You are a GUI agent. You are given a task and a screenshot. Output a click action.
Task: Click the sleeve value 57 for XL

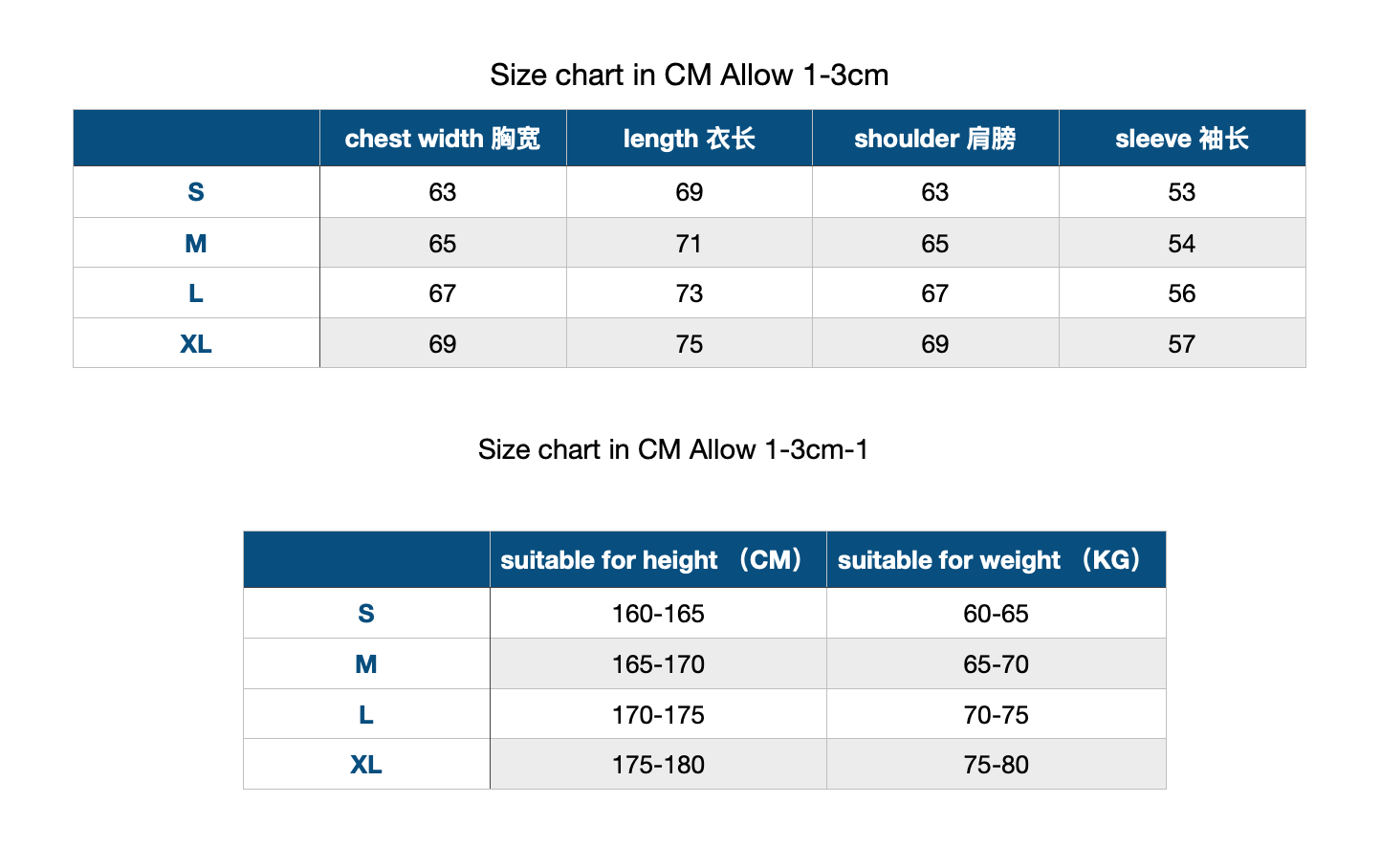pos(1182,343)
